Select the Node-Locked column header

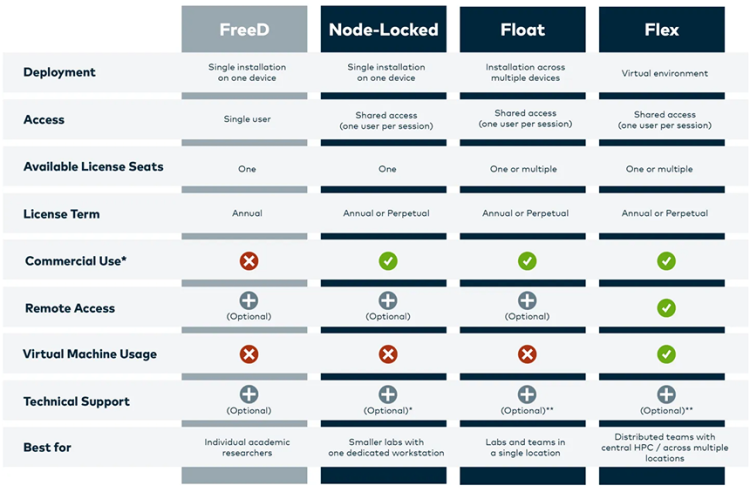384,29
